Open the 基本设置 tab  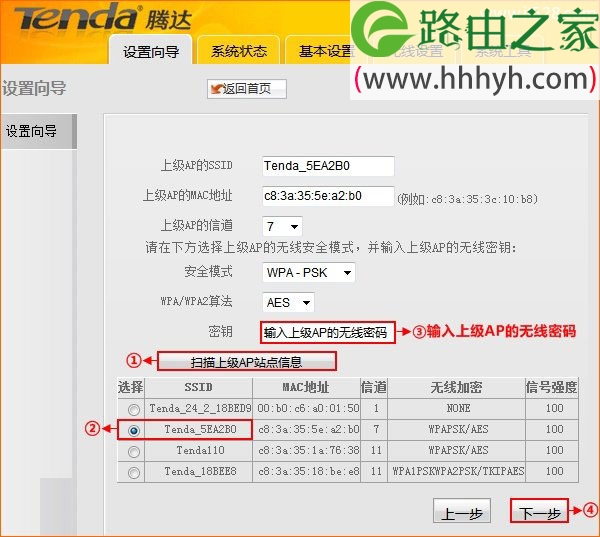(x=325, y=51)
